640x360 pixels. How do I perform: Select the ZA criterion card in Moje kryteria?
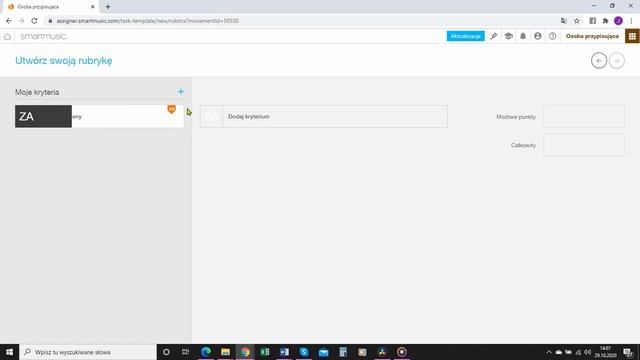99,116
